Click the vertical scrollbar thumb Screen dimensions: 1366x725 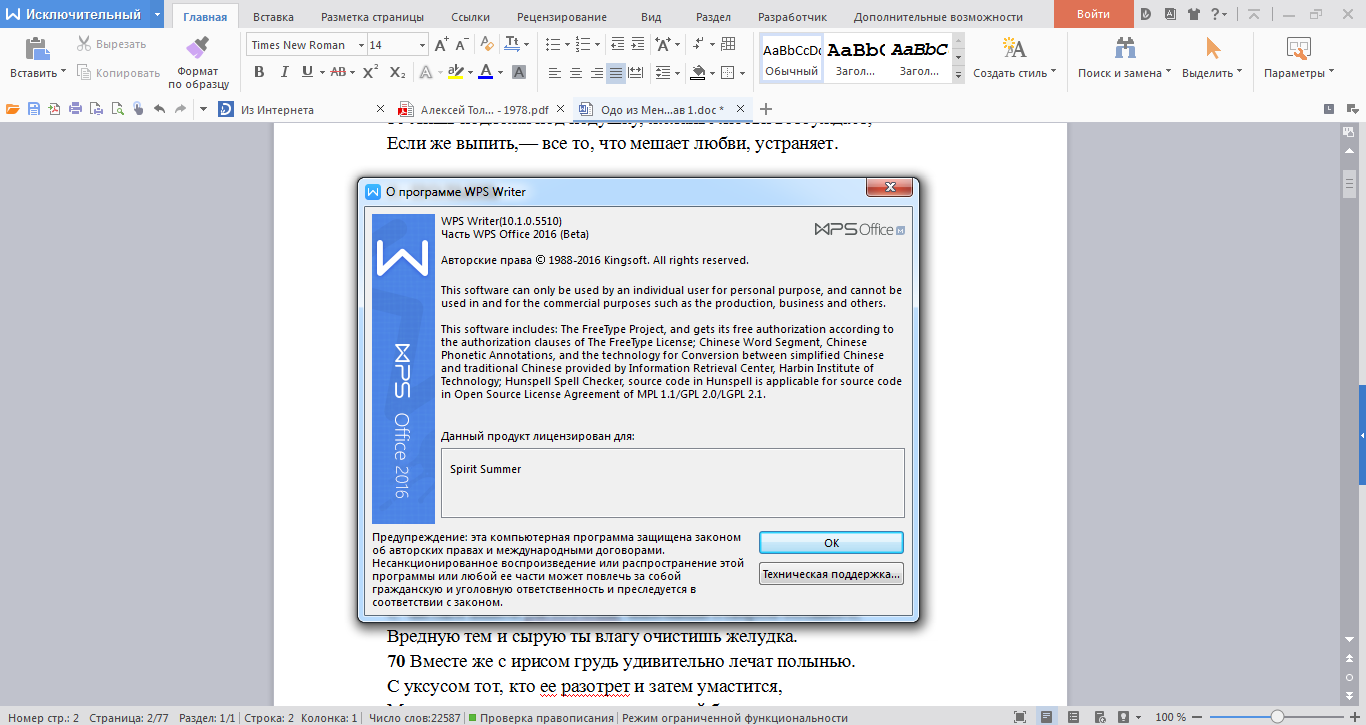[1349, 184]
